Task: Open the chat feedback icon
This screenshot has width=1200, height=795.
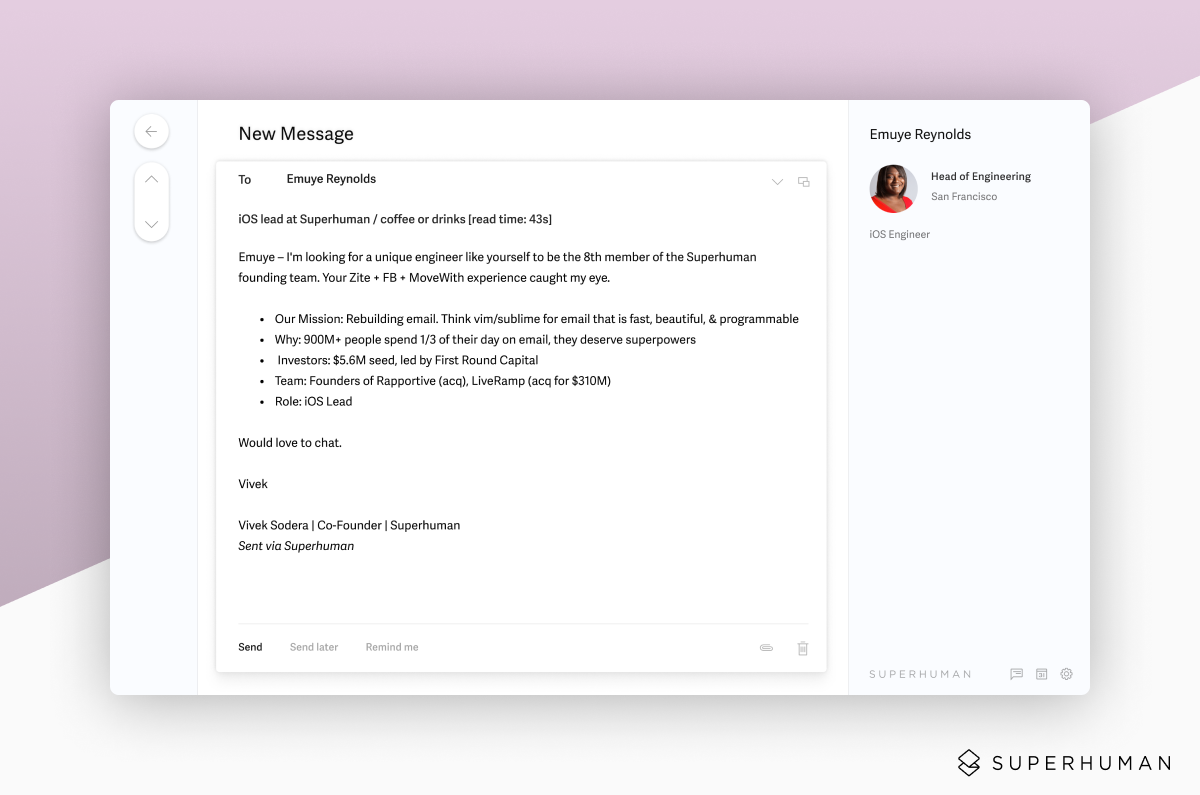Action: point(1016,674)
